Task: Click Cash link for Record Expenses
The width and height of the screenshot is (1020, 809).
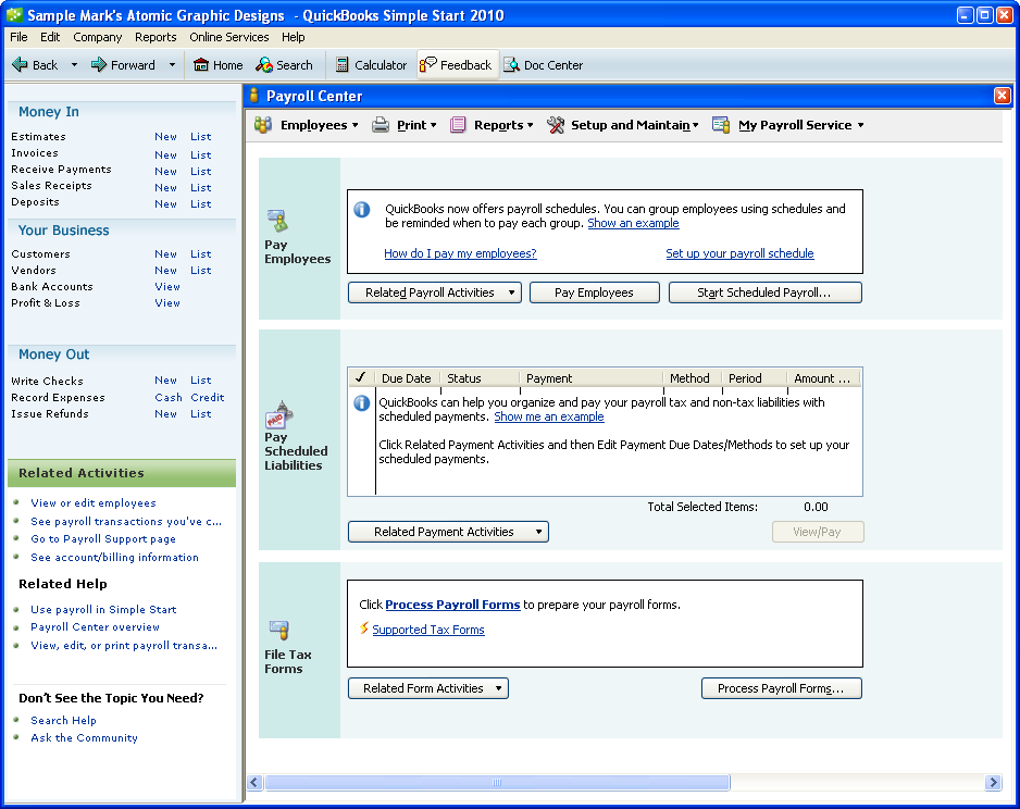Action: coord(168,397)
